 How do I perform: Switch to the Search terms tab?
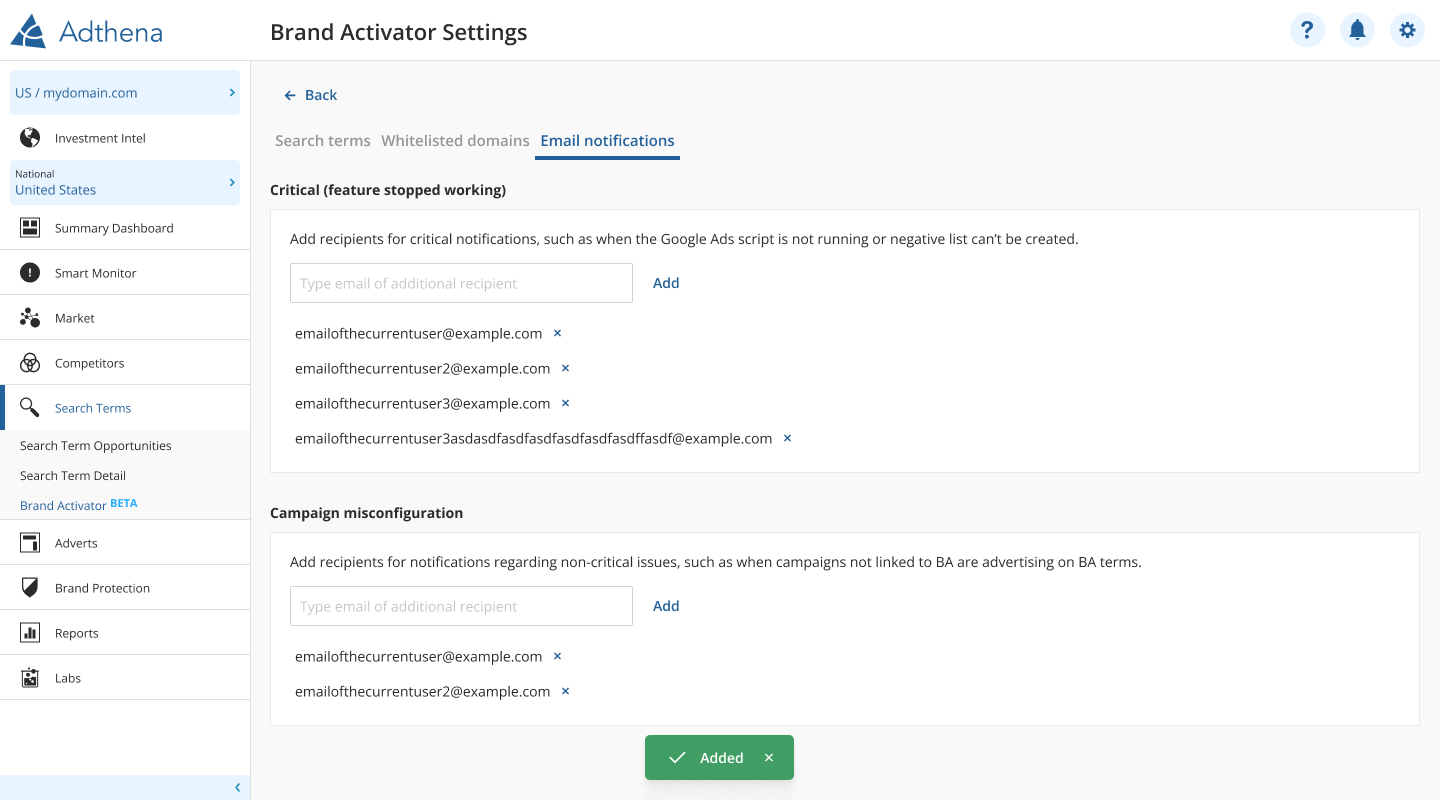pos(322,141)
